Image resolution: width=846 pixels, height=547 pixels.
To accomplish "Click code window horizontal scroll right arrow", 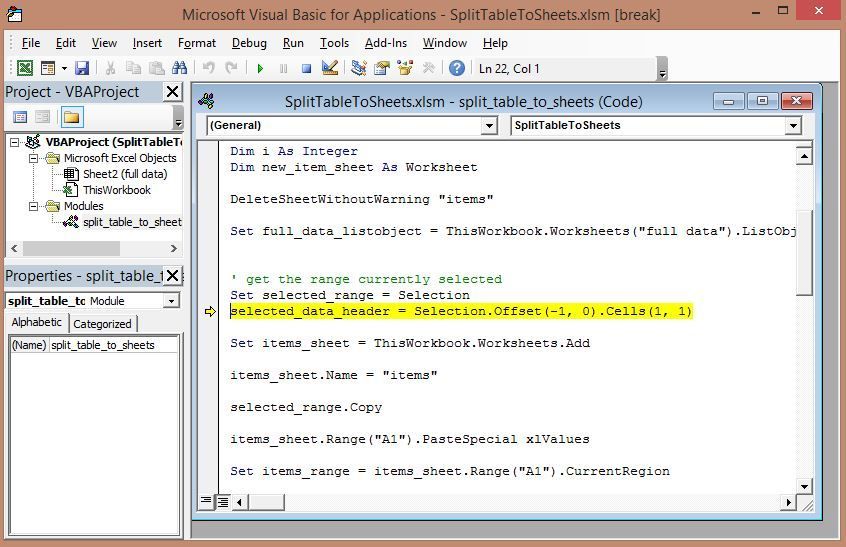I will tap(789, 502).
